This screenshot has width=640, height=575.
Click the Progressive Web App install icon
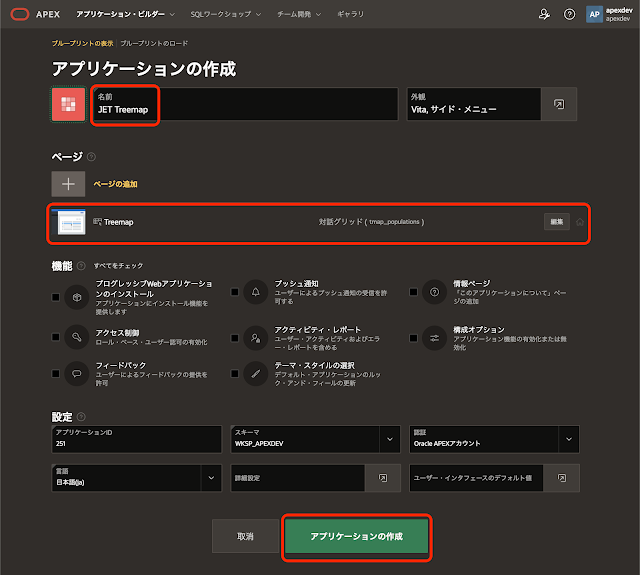click(77, 297)
